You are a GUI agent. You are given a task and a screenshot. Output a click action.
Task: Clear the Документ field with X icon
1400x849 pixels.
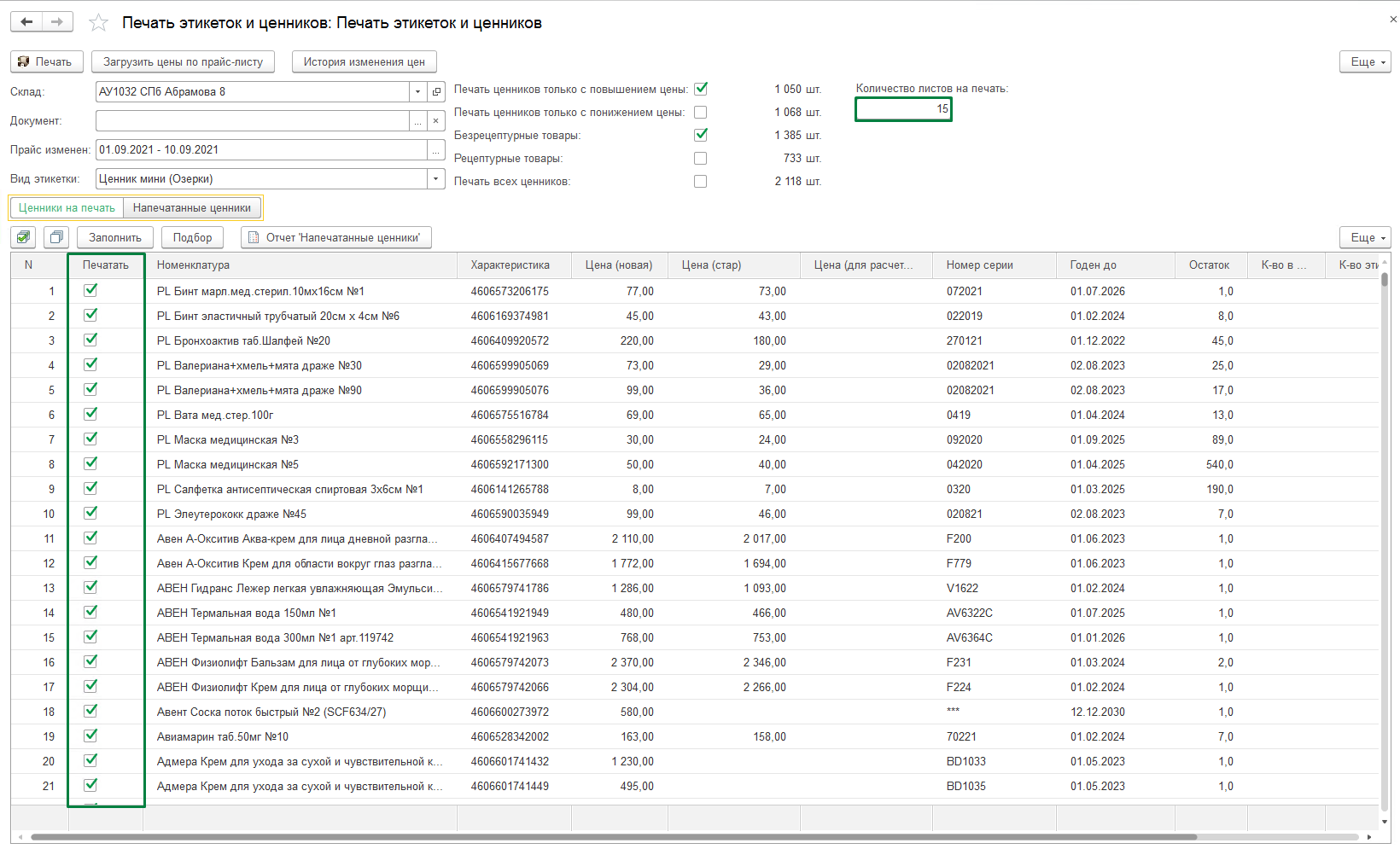coord(436,121)
